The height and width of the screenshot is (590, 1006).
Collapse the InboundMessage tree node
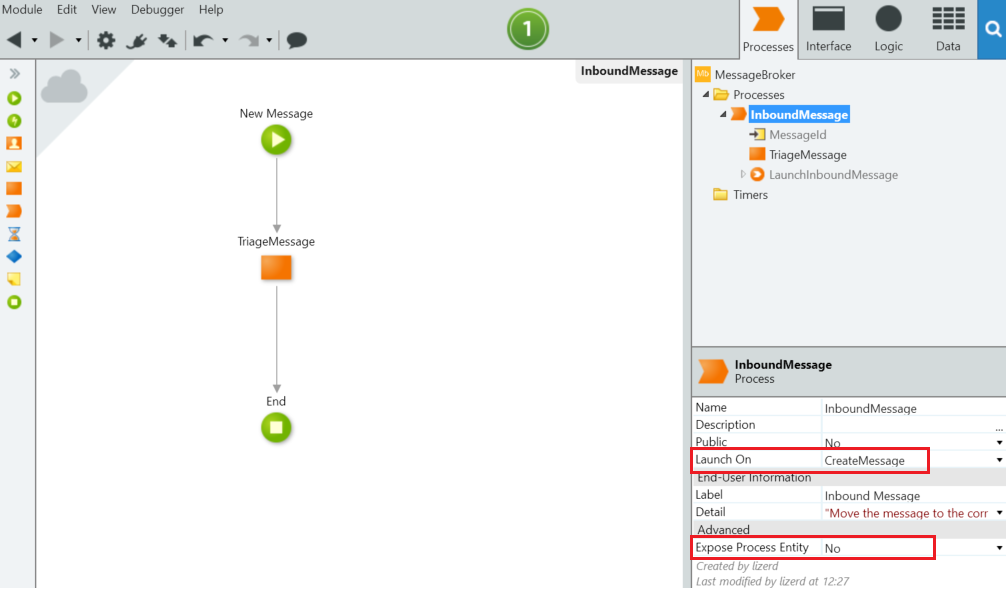point(725,114)
